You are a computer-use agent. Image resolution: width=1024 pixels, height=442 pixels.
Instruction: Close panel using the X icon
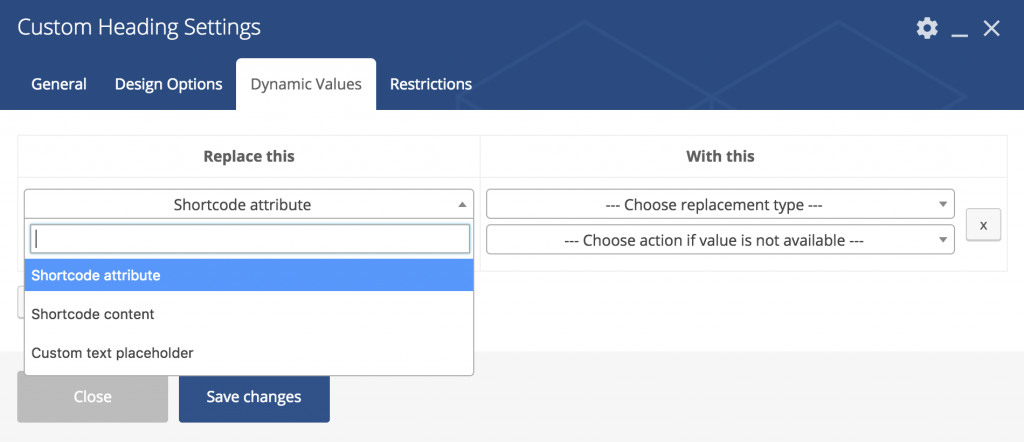point(991,28)
